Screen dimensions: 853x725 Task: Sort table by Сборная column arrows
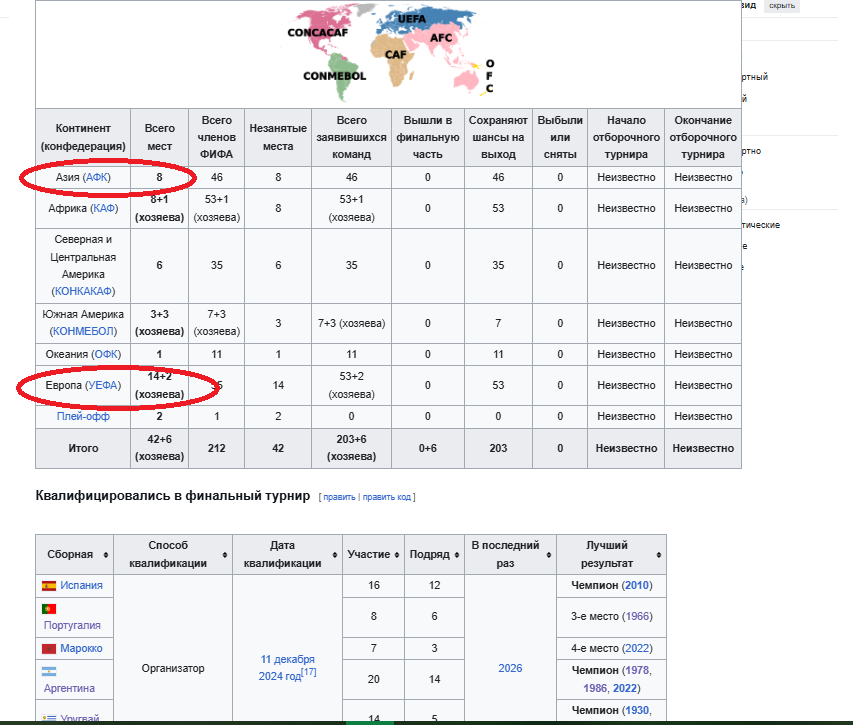(106, 555)
